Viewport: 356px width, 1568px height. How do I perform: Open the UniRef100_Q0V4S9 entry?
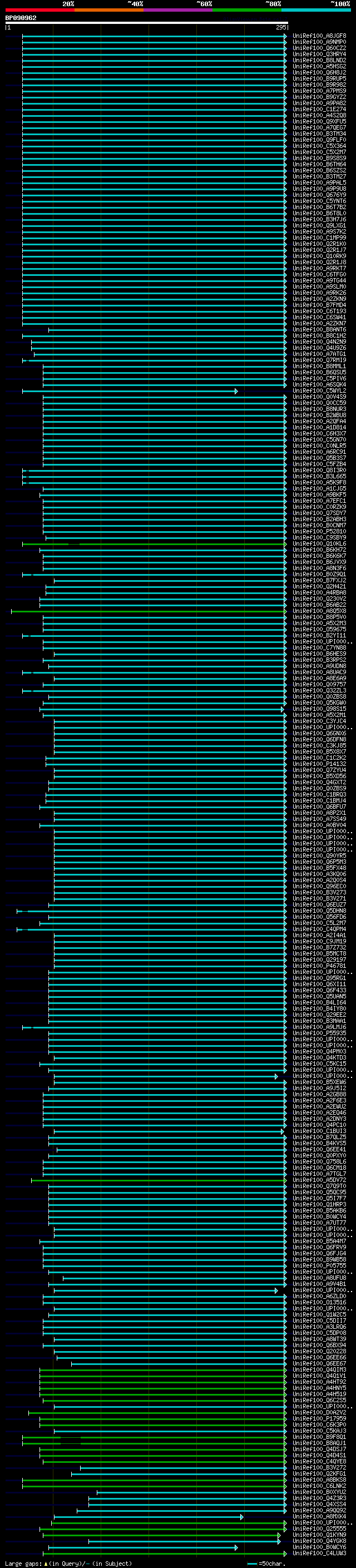319,397
